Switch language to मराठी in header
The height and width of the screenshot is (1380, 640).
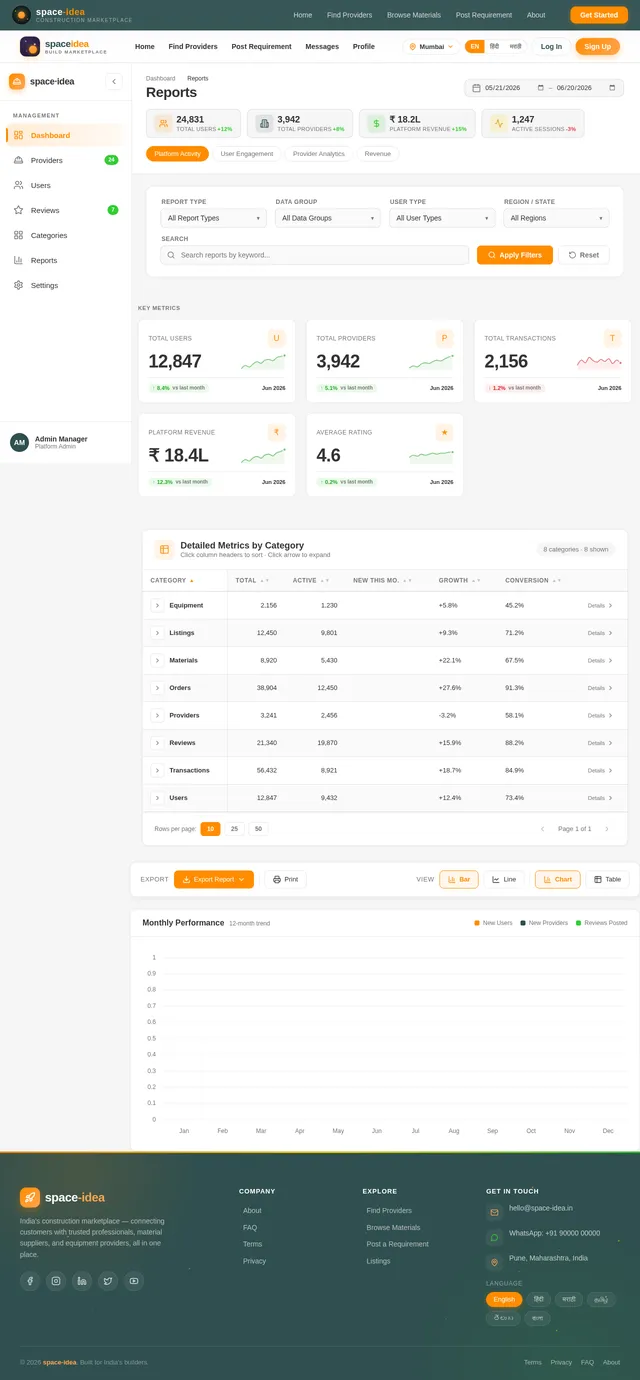click(x=515, y=46)
